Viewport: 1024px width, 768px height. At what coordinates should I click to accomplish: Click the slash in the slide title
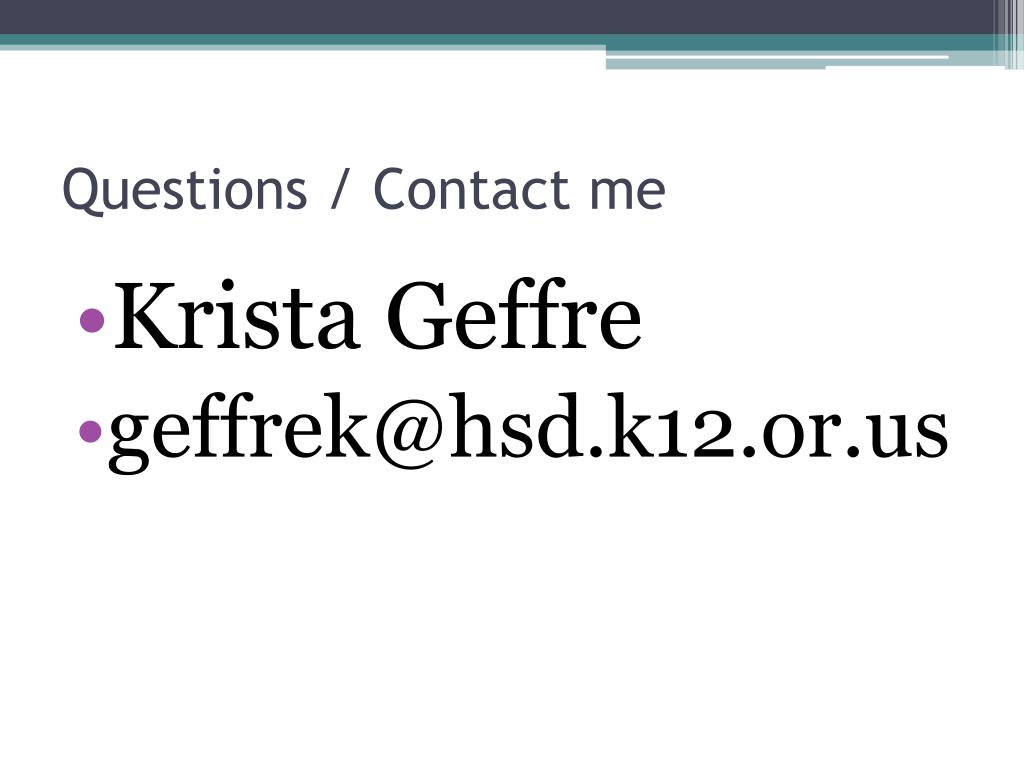pyautogui.click(x=339, y=188)
